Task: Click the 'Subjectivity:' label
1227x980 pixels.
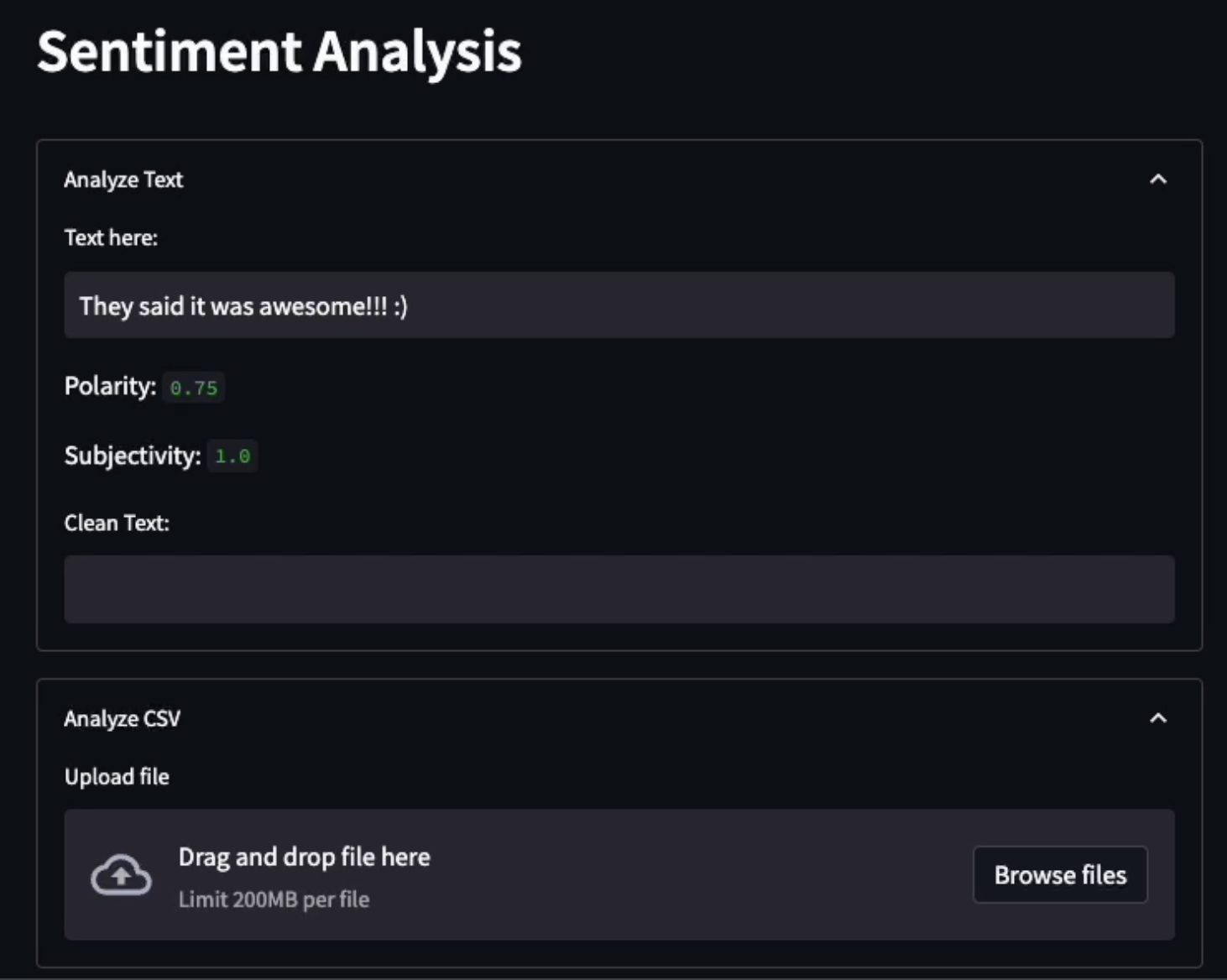Action: [x=133, y=456]
